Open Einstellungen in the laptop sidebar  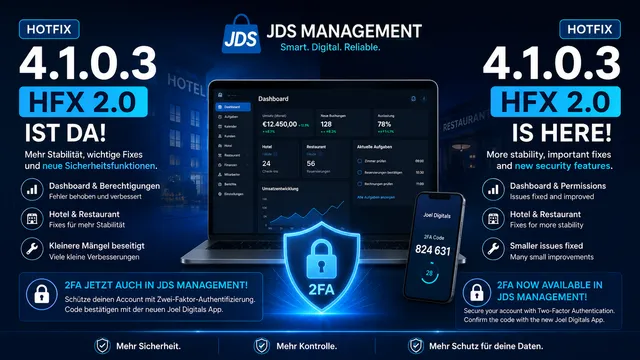coord(233,194)
